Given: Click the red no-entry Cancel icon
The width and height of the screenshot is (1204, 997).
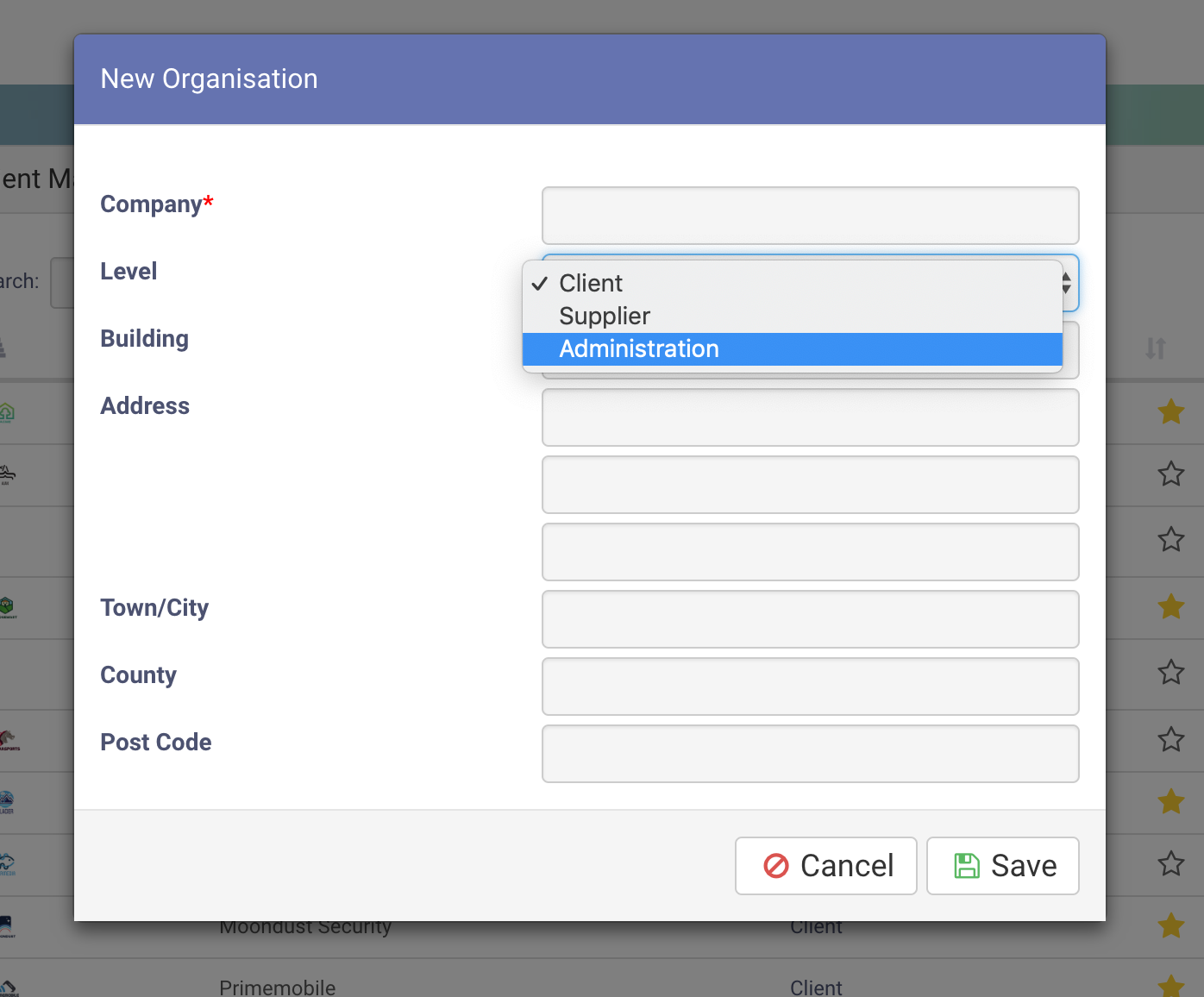Looking at the screenshot, I should [x=775, y=865].
